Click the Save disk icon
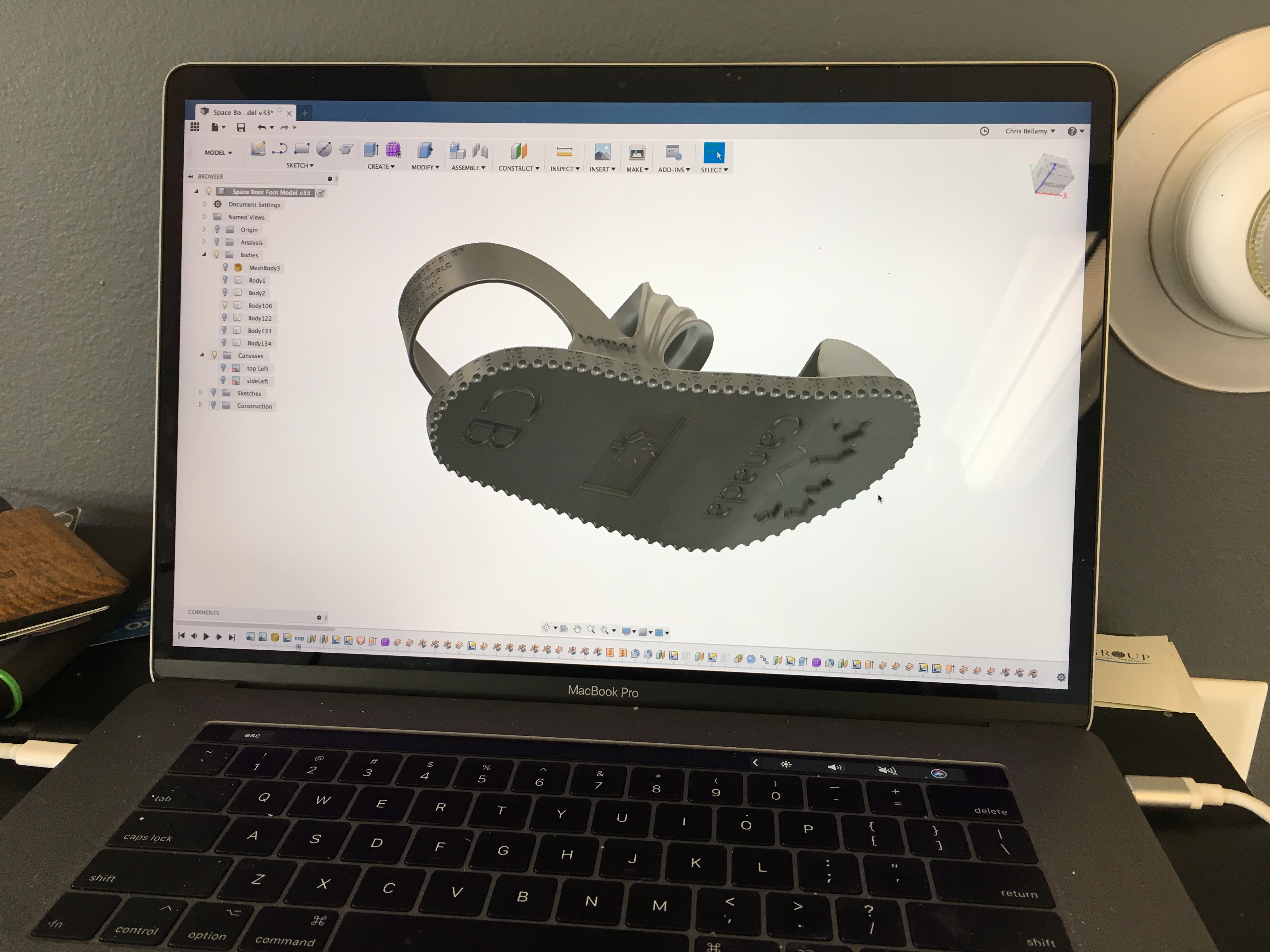The width and height of the screenshot is (1270, 952). click(x=241, y=127)
